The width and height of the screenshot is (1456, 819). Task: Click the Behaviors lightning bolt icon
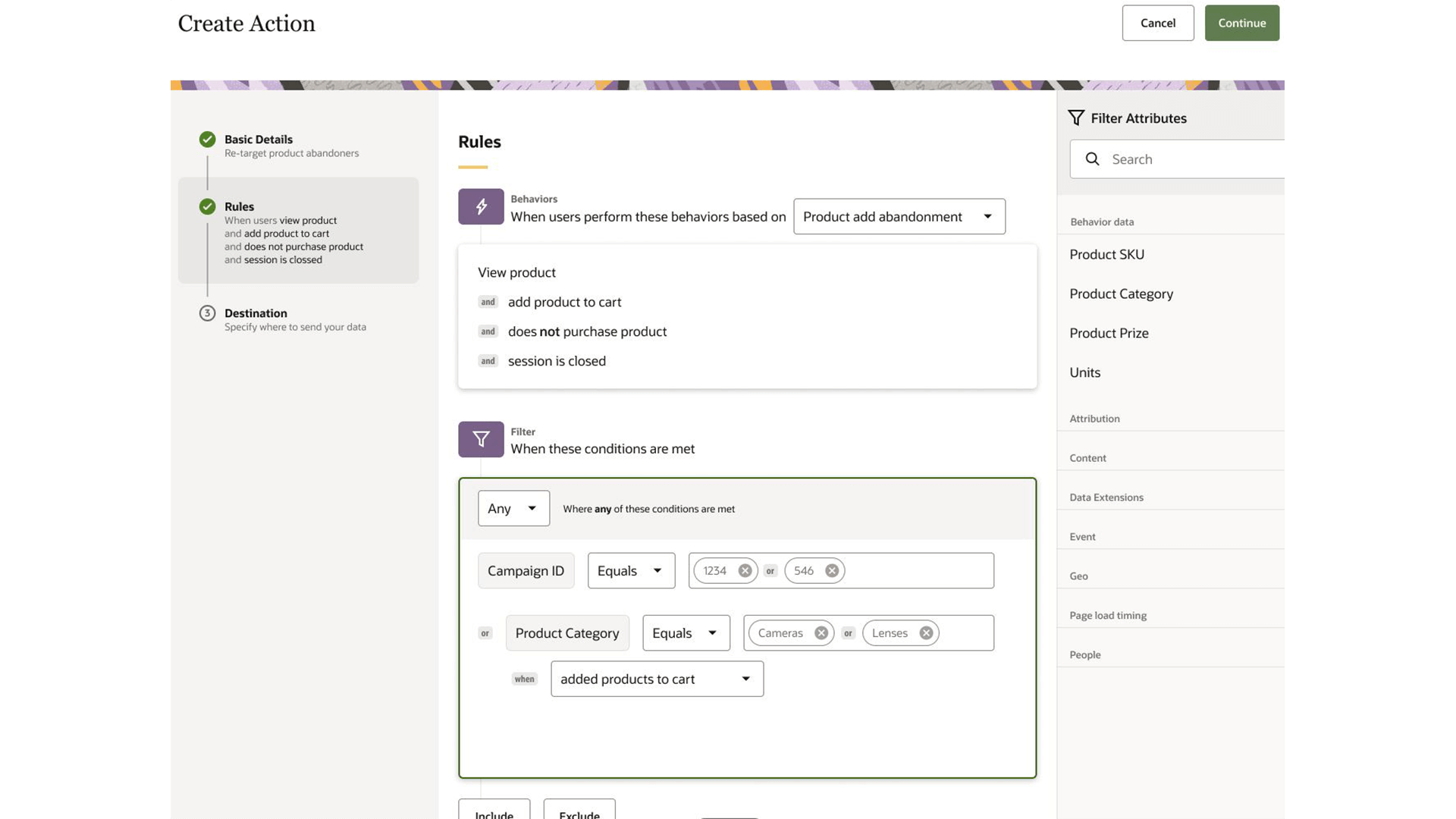[480, 206]
